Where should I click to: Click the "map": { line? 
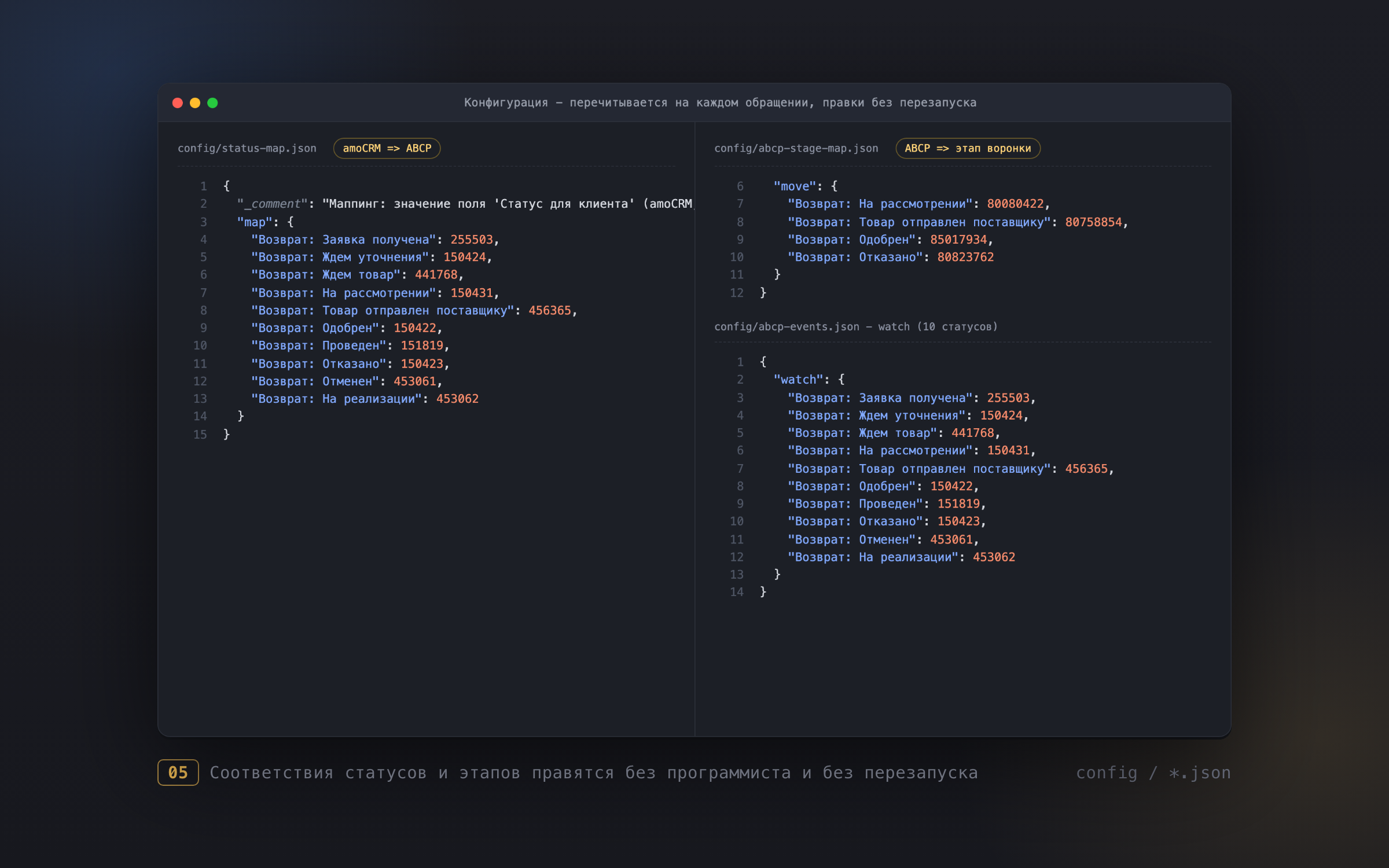(x=265, y=222)
